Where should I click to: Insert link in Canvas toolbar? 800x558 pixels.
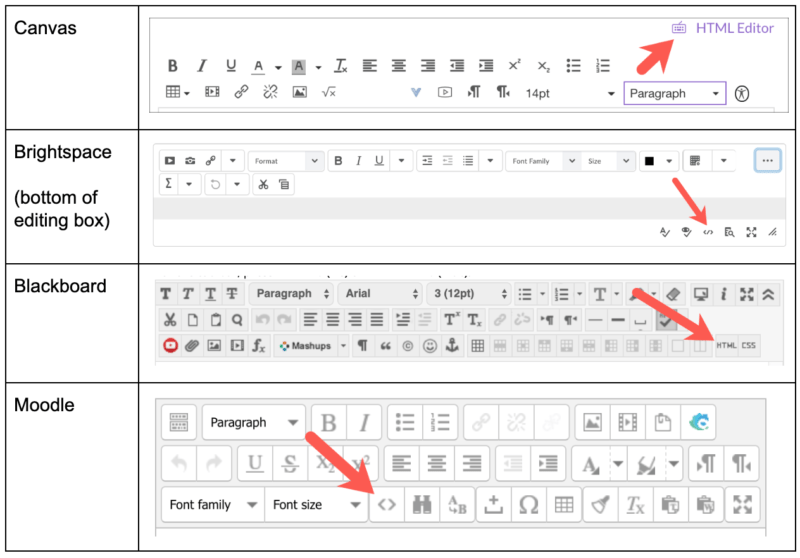tap(241, 92)
